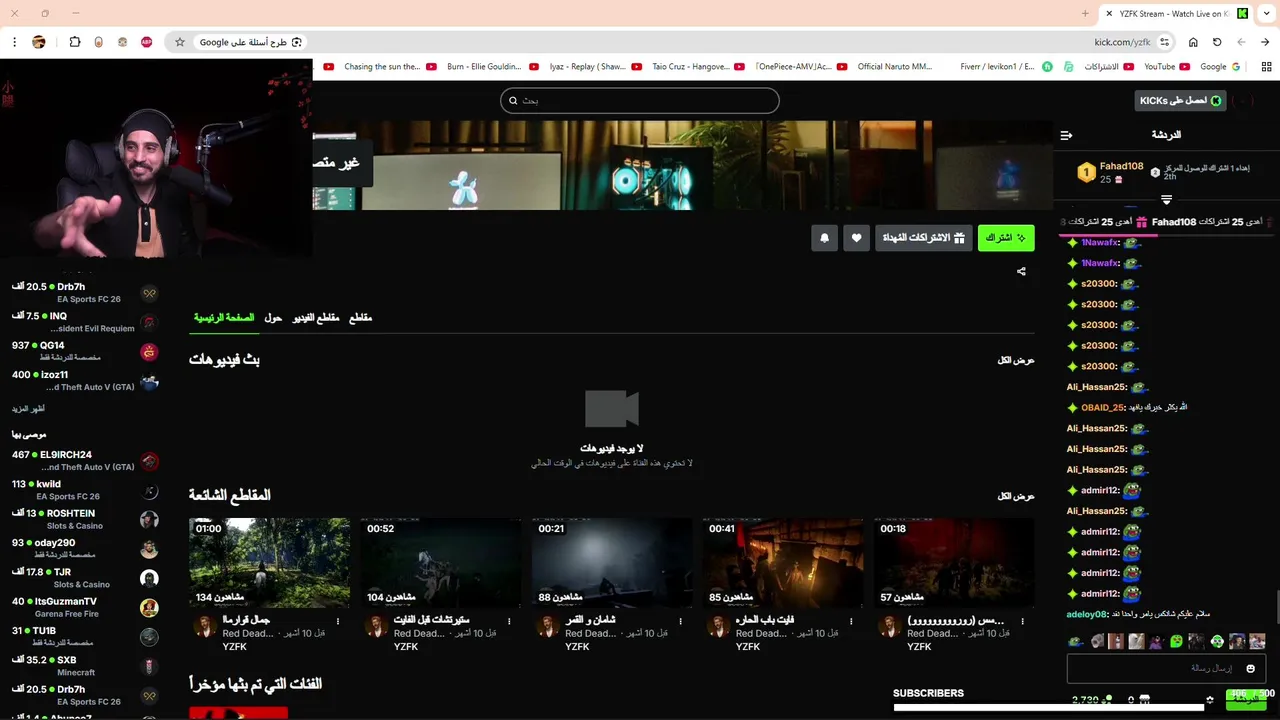Open site information icon near kick.com/yzfk

point(1165,42)
